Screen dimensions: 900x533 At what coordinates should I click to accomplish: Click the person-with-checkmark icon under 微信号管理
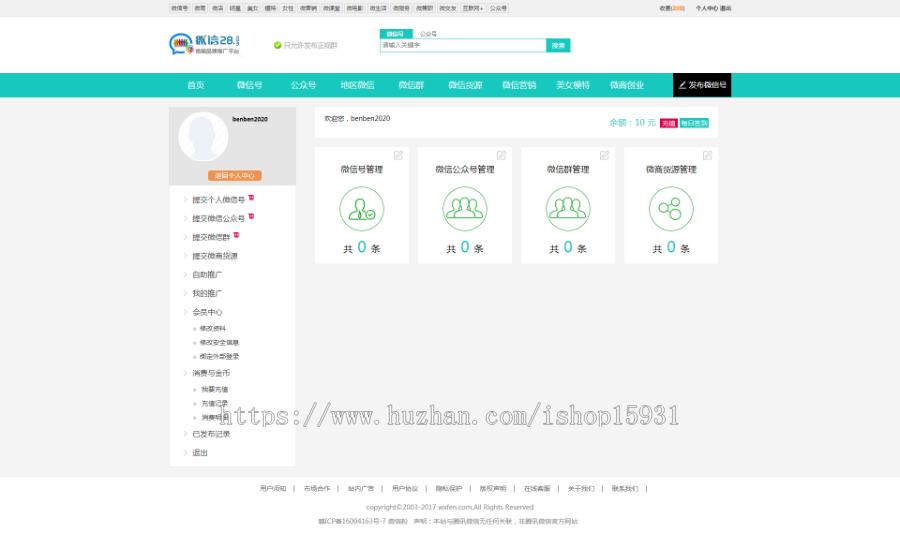(362, 209)
